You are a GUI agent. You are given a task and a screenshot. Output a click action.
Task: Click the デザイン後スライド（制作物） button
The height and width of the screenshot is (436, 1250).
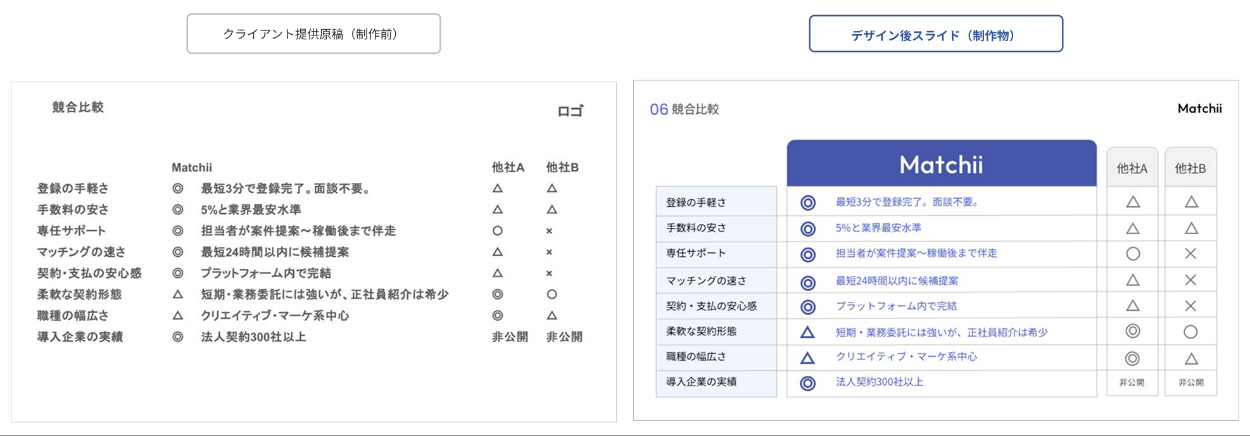pyautogui.click(x=935, y=35)
